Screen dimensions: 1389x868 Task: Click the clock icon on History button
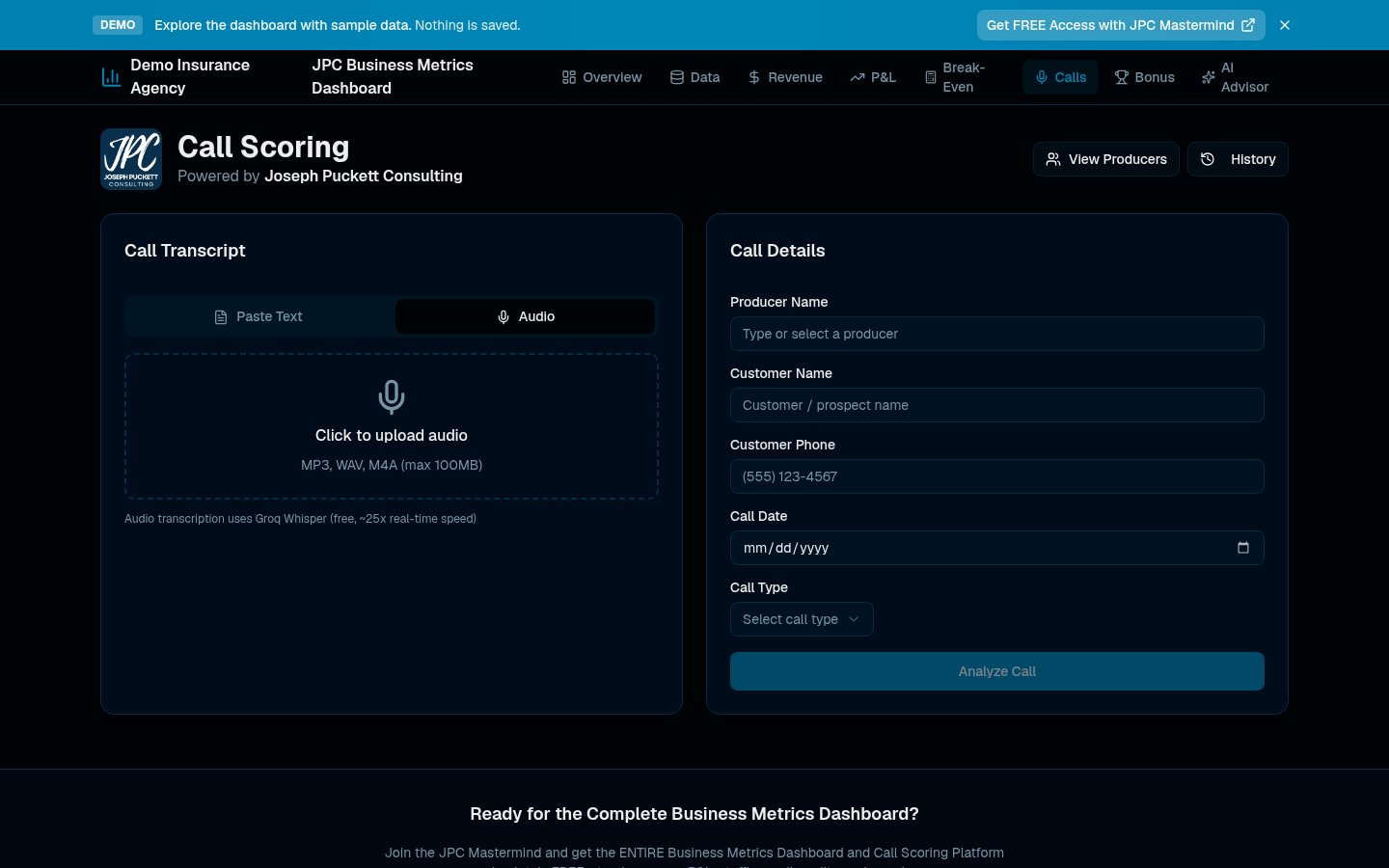[x=1208, y=159]
